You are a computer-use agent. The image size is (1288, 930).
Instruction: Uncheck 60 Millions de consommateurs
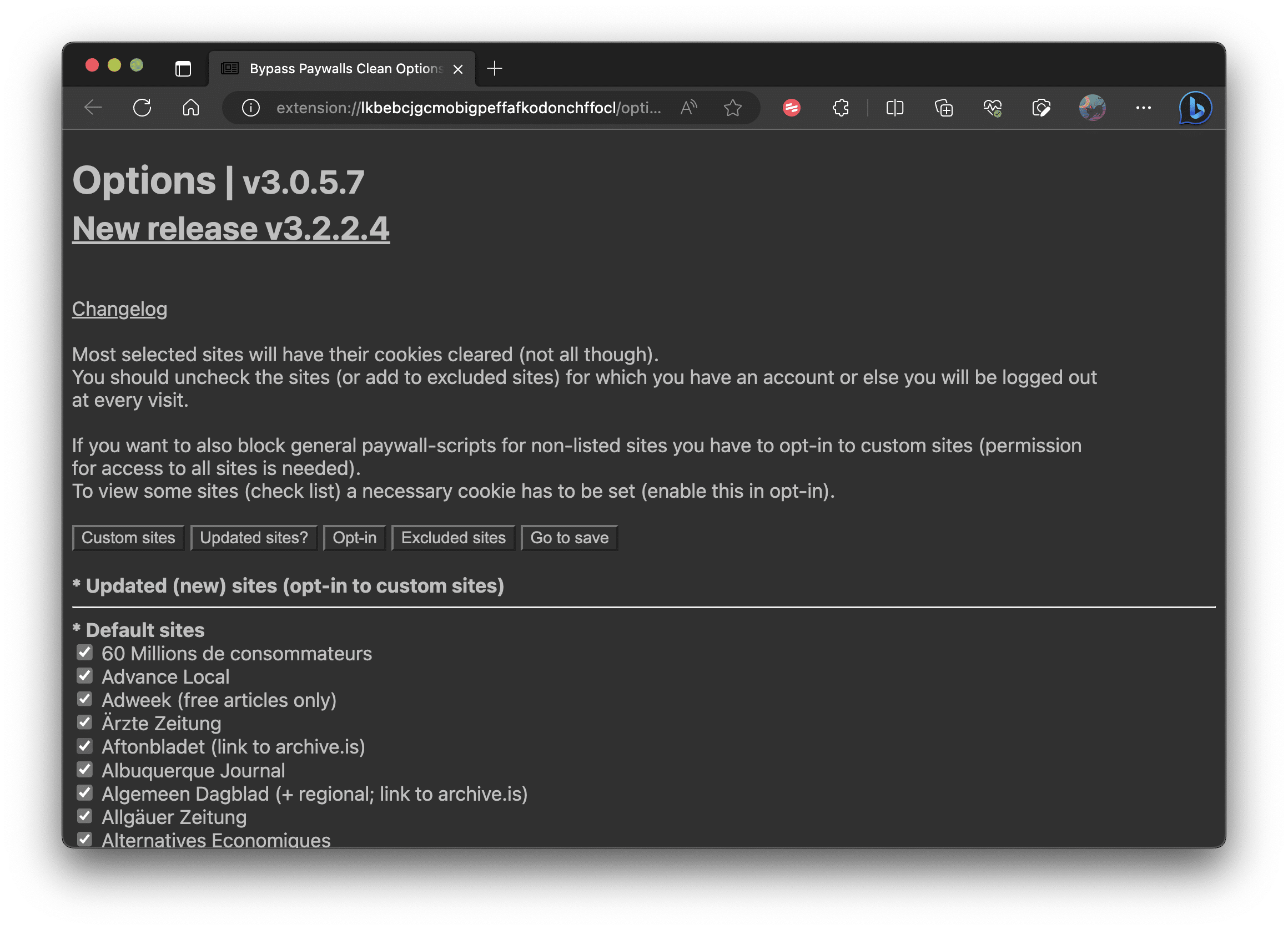(84, 653)
